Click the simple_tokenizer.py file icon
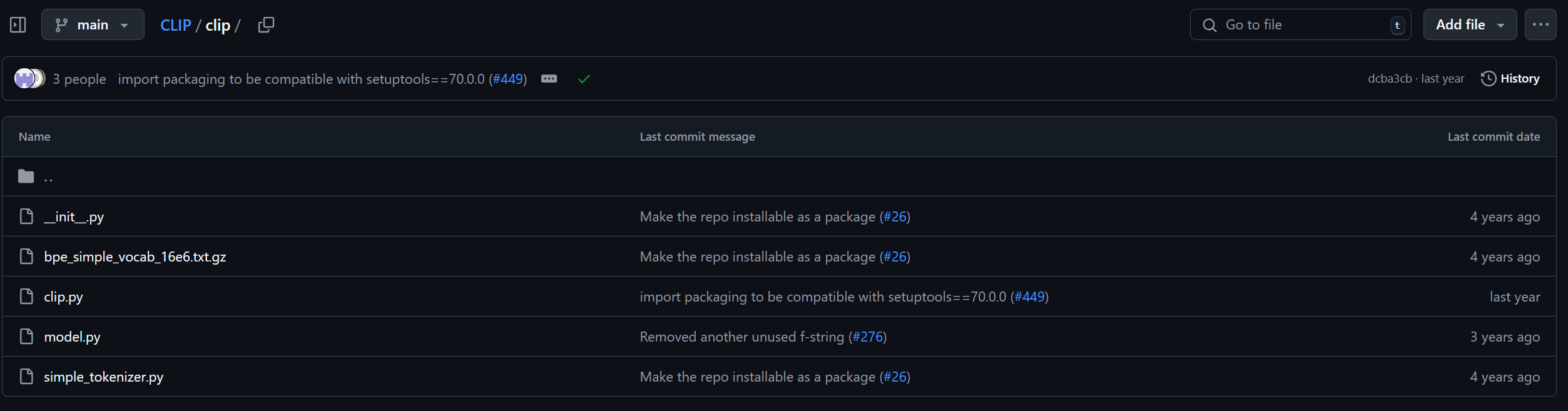 pos(26,377)
